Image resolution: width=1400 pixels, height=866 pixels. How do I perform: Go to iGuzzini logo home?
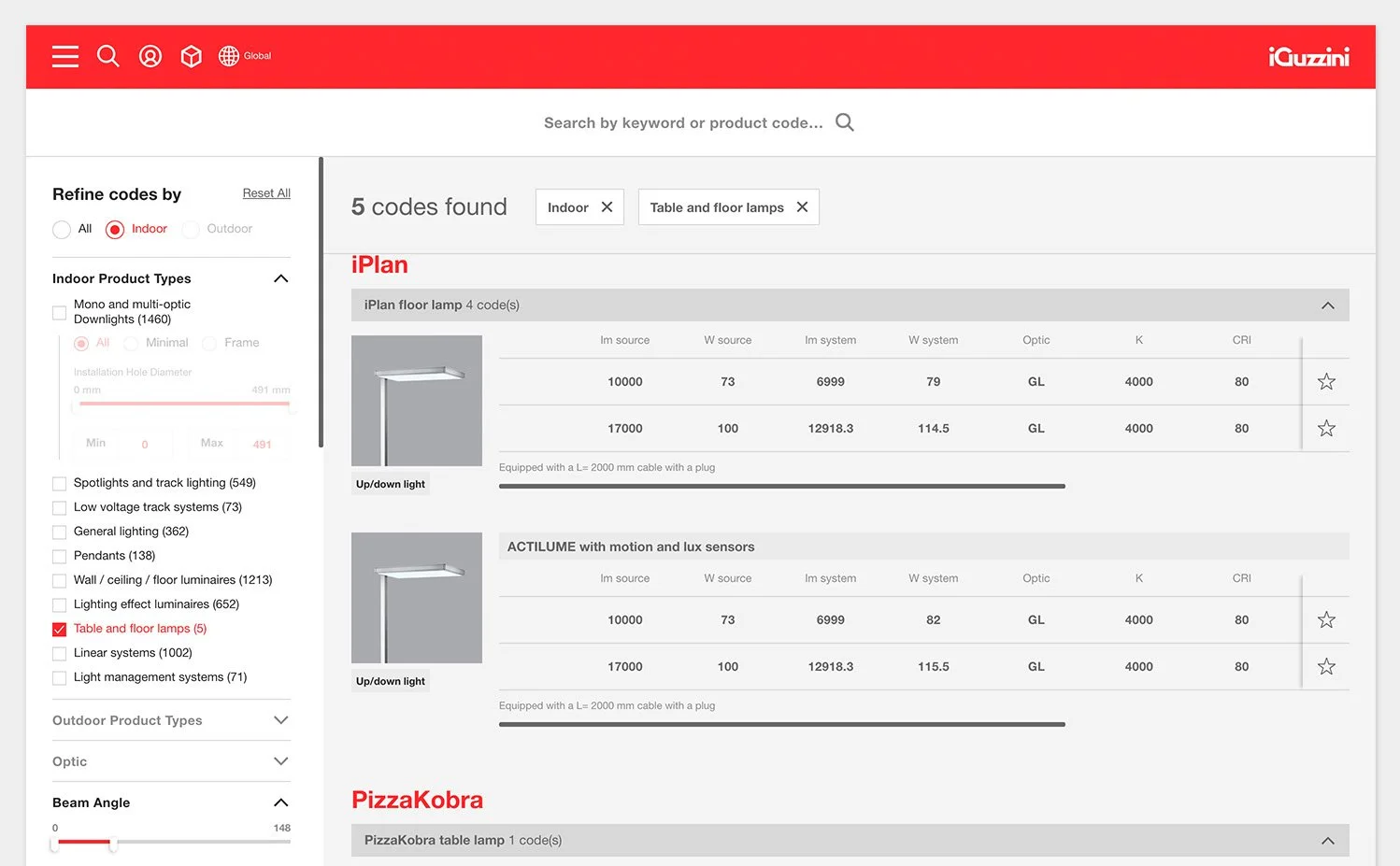(1308, 57)
